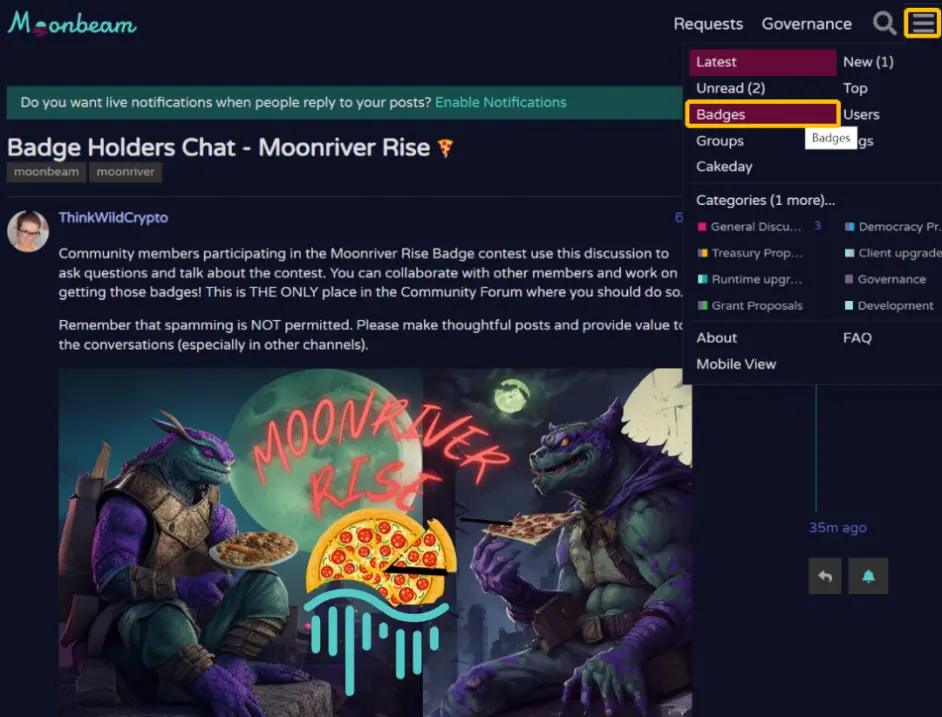Switch to Mobile View
Image resolution: width=942 pixels, height=717 pixels.
[x=736, y=364]
